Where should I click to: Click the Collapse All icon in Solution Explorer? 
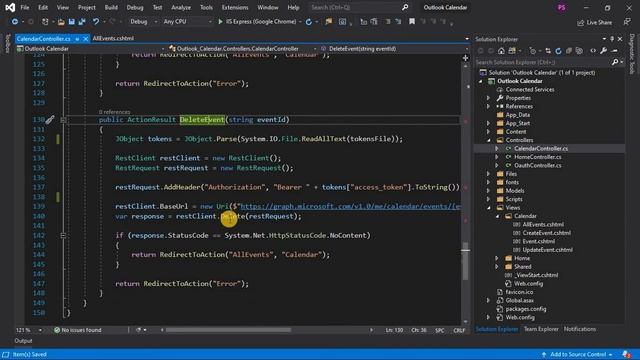click(x=569, y=51)
